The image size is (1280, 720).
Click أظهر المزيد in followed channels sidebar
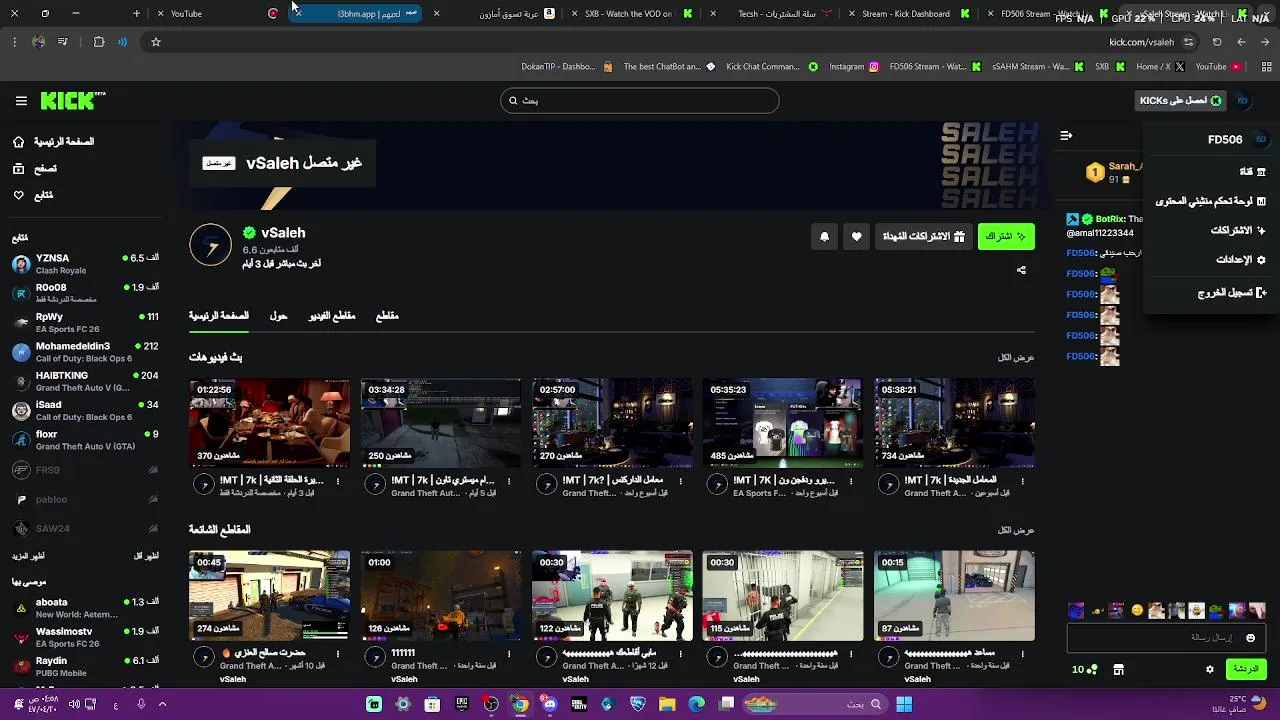click(x=28, y=556)
